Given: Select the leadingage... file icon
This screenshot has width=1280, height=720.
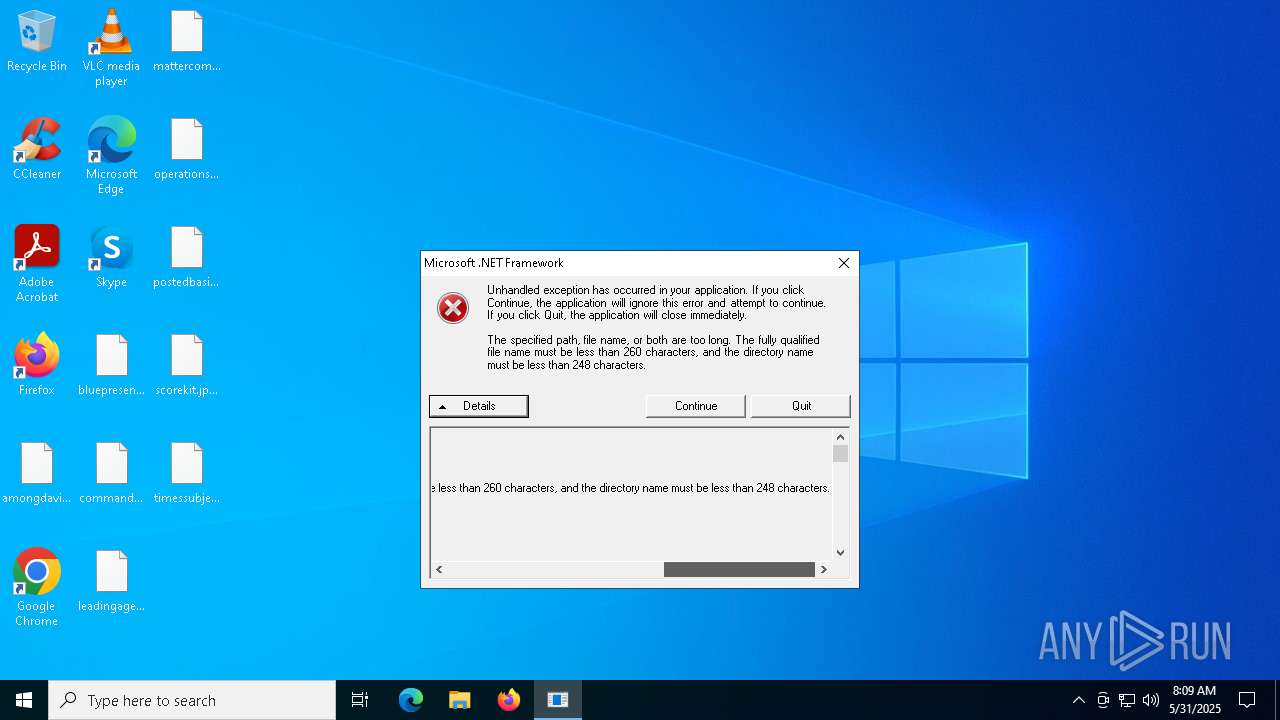Looking at the screenshot, I should click(111, 582).
